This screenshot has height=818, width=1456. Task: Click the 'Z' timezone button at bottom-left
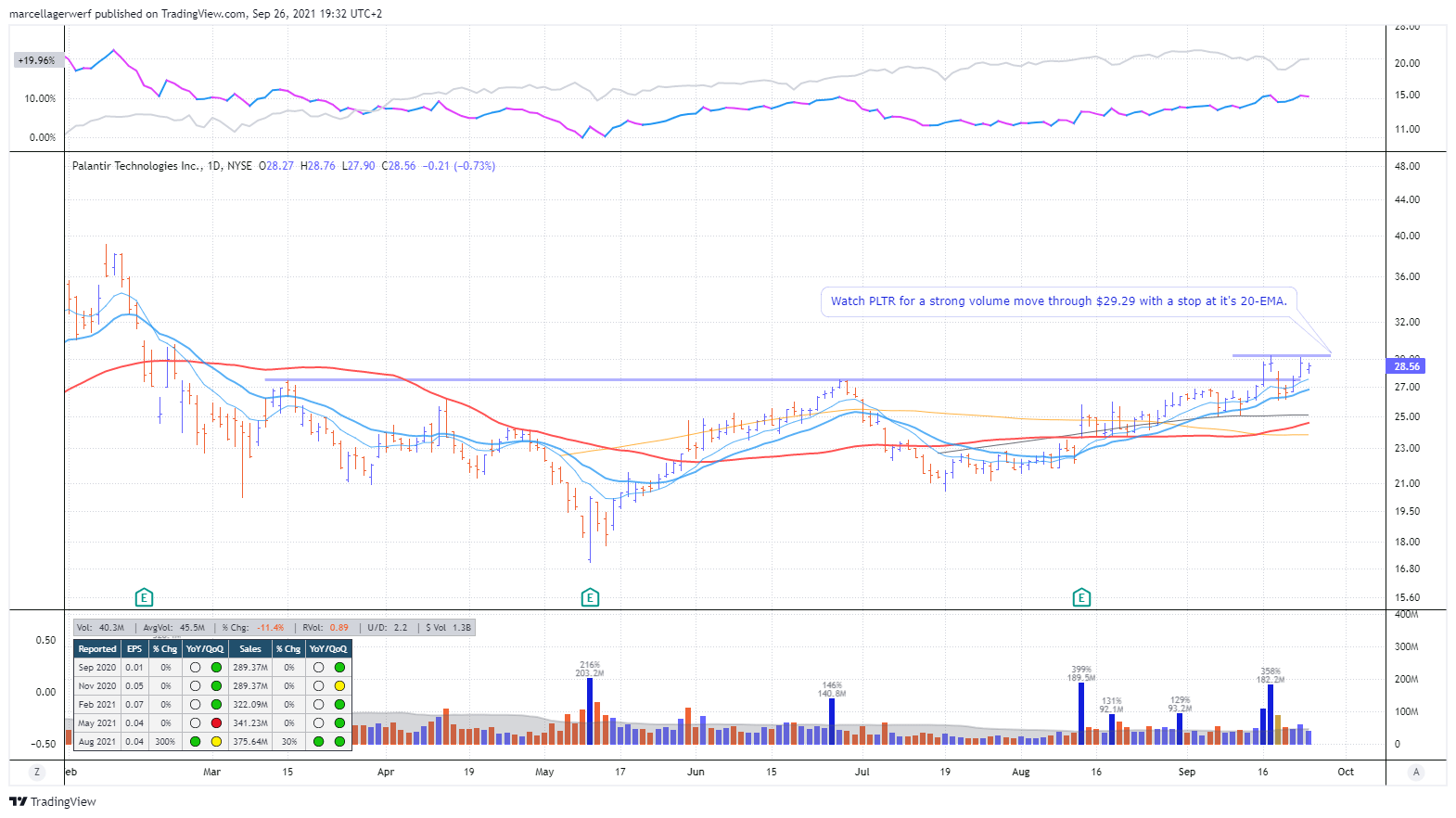pos(37,772)
